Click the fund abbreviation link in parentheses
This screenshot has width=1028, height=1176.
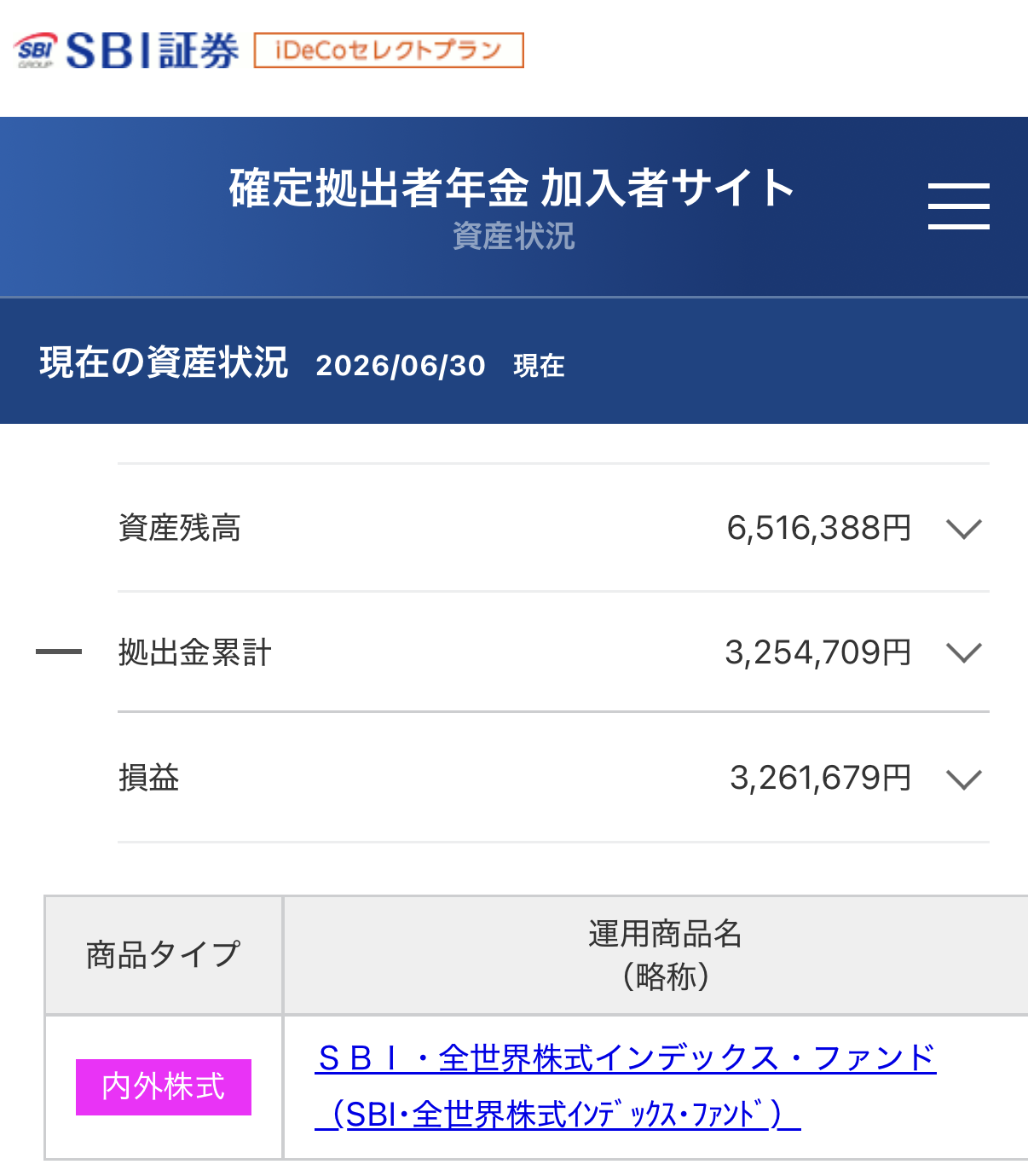point(557,1114)
